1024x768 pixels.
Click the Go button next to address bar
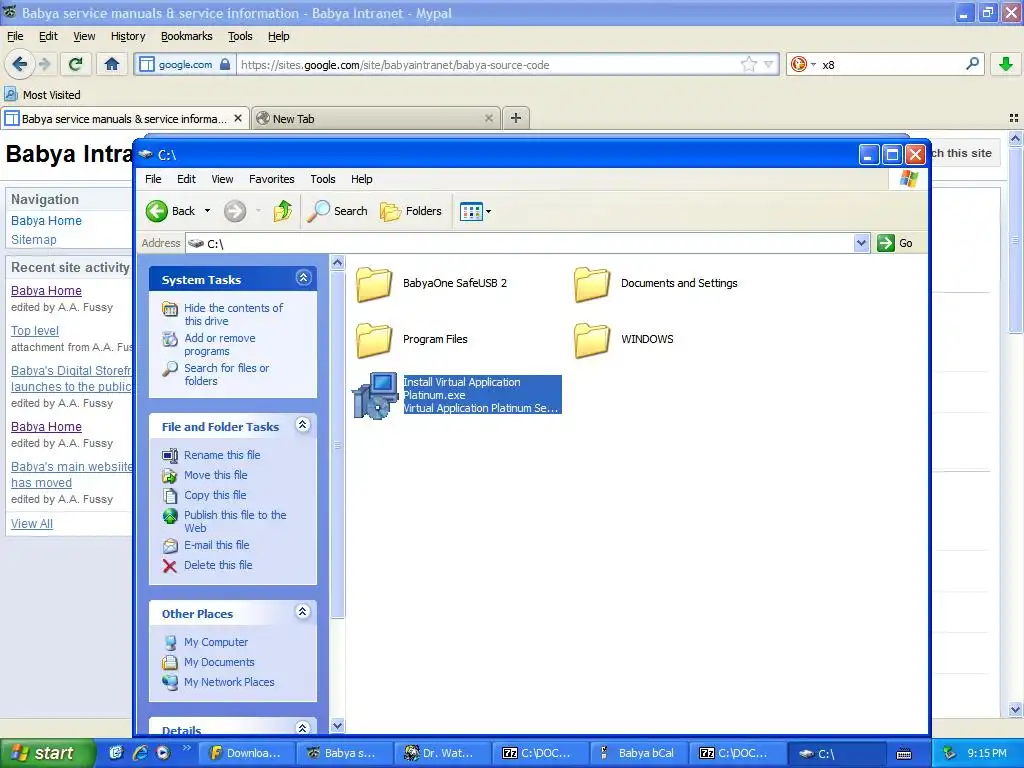(896, 243)
